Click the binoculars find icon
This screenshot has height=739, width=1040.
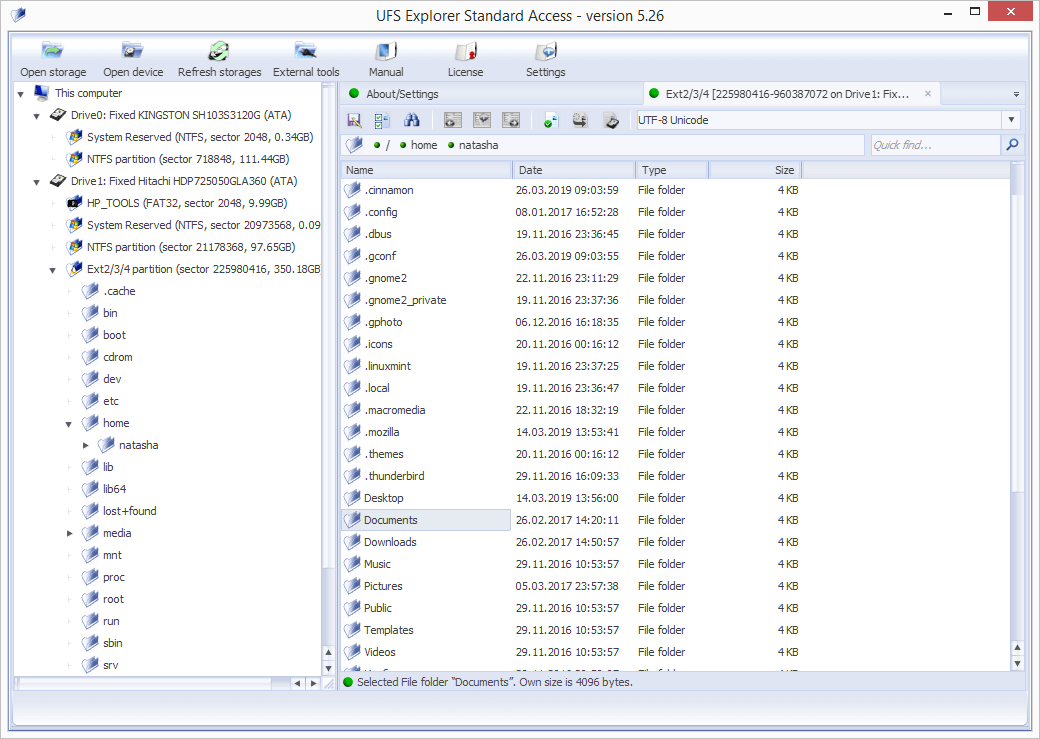pyautogui.click(x=411, y=121)
